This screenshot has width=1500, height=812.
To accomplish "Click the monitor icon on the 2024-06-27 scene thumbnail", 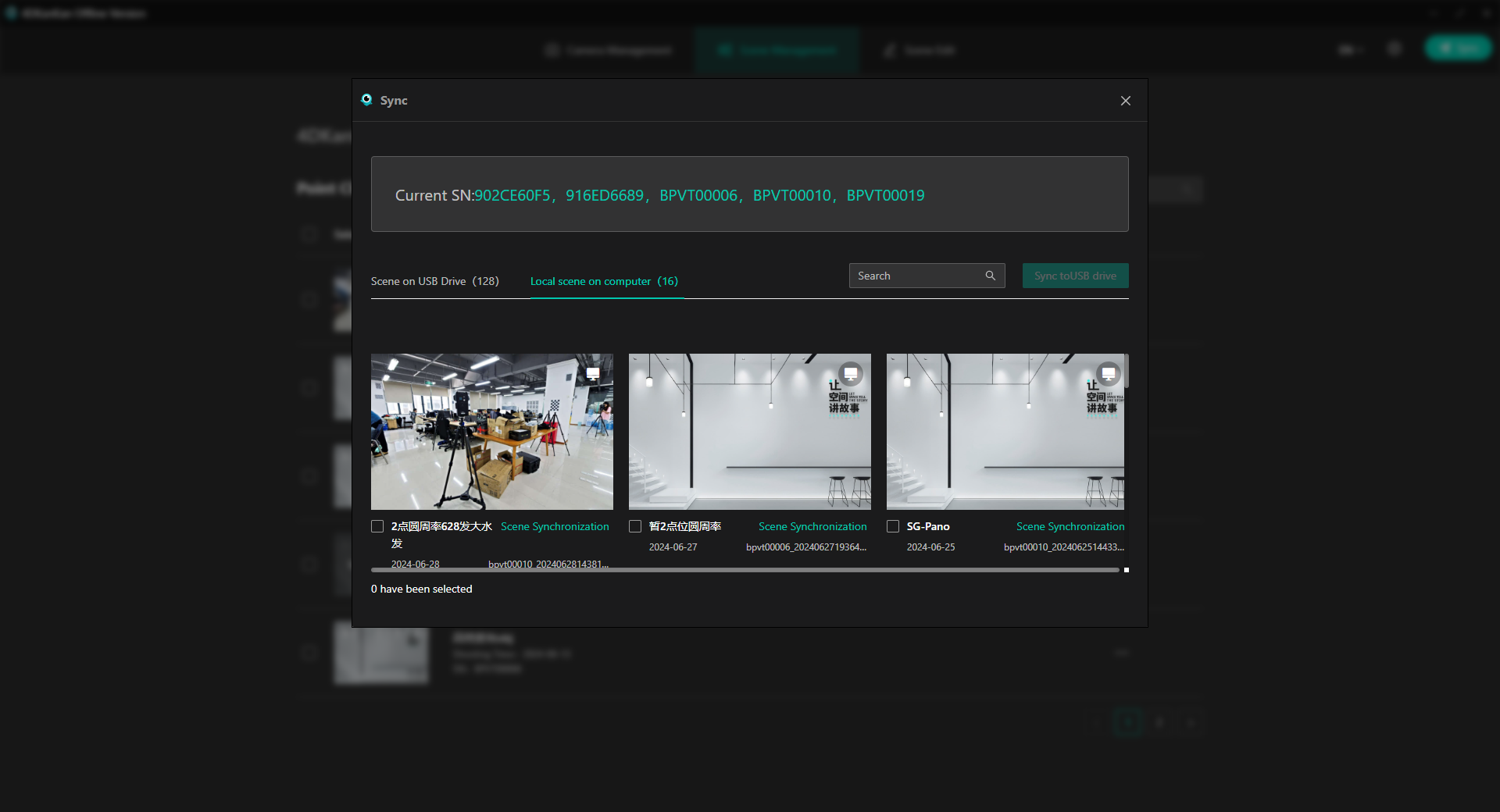I will click(850, 374).
